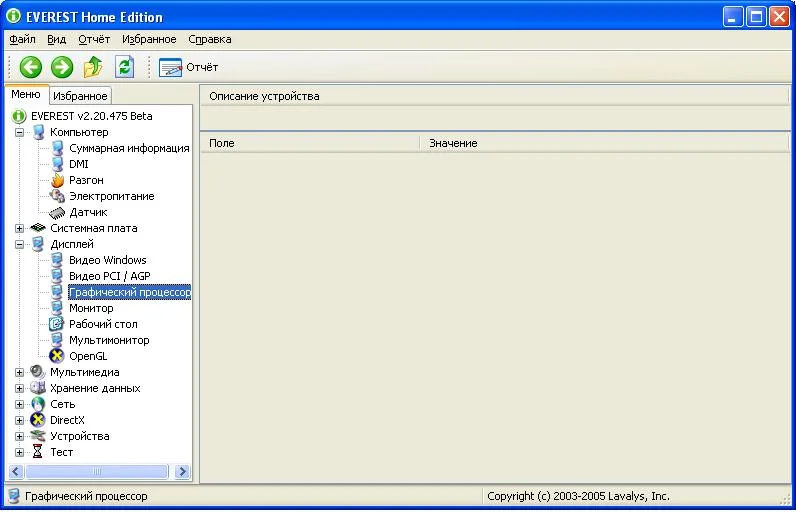Open the Отчёт report toolbar button
This screenshot has height=512, width=796.
pos(188,67)
